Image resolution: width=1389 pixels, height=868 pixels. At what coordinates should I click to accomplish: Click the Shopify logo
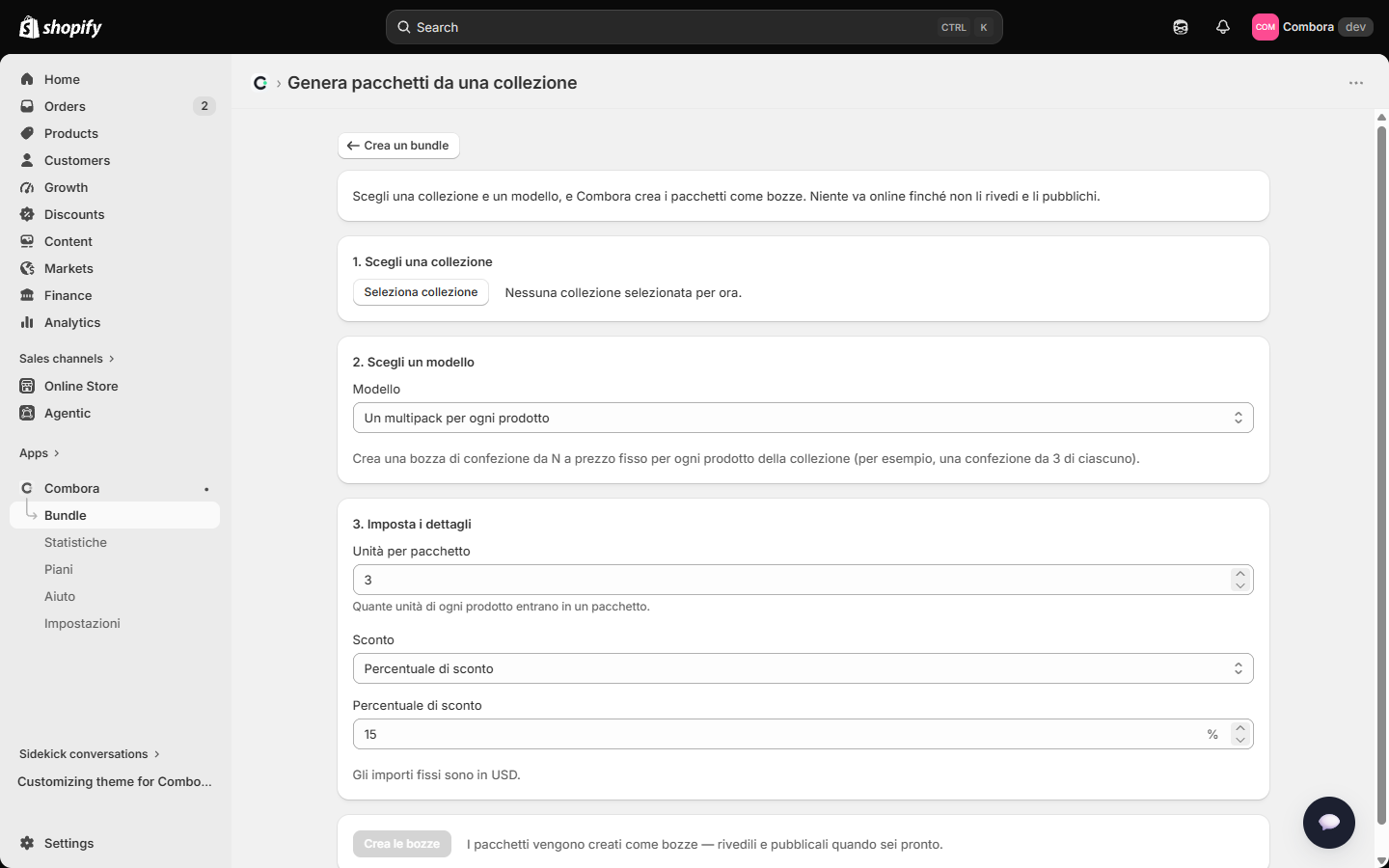tap(61, 27)
